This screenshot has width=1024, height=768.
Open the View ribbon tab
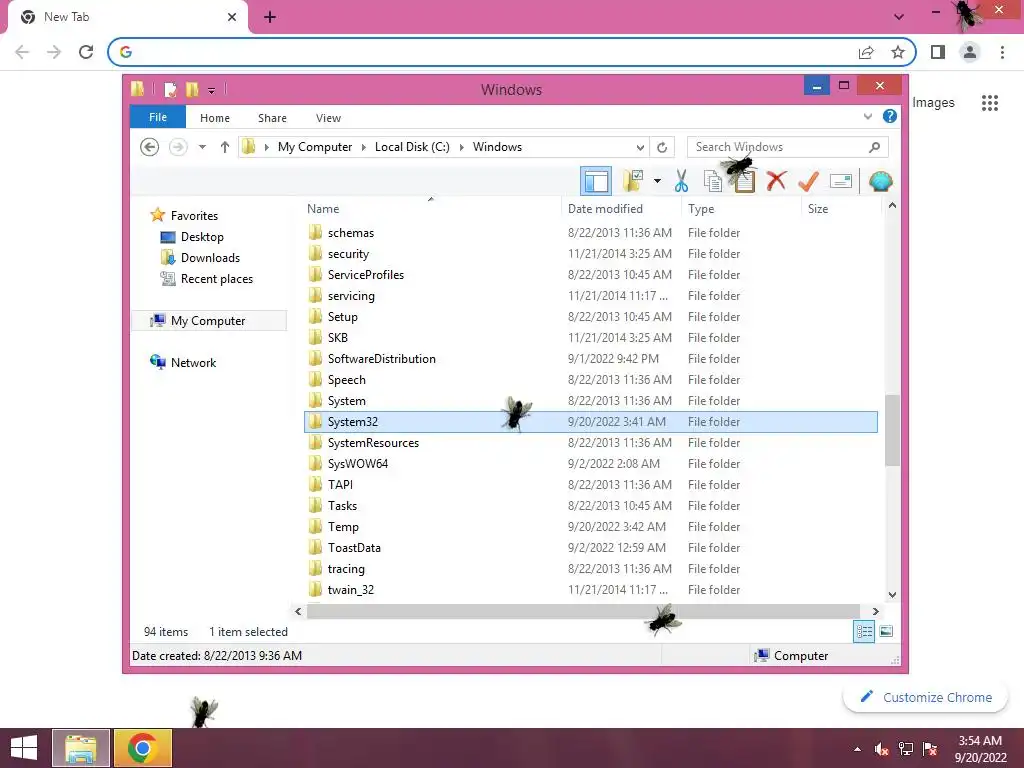[x=328, y=118]
